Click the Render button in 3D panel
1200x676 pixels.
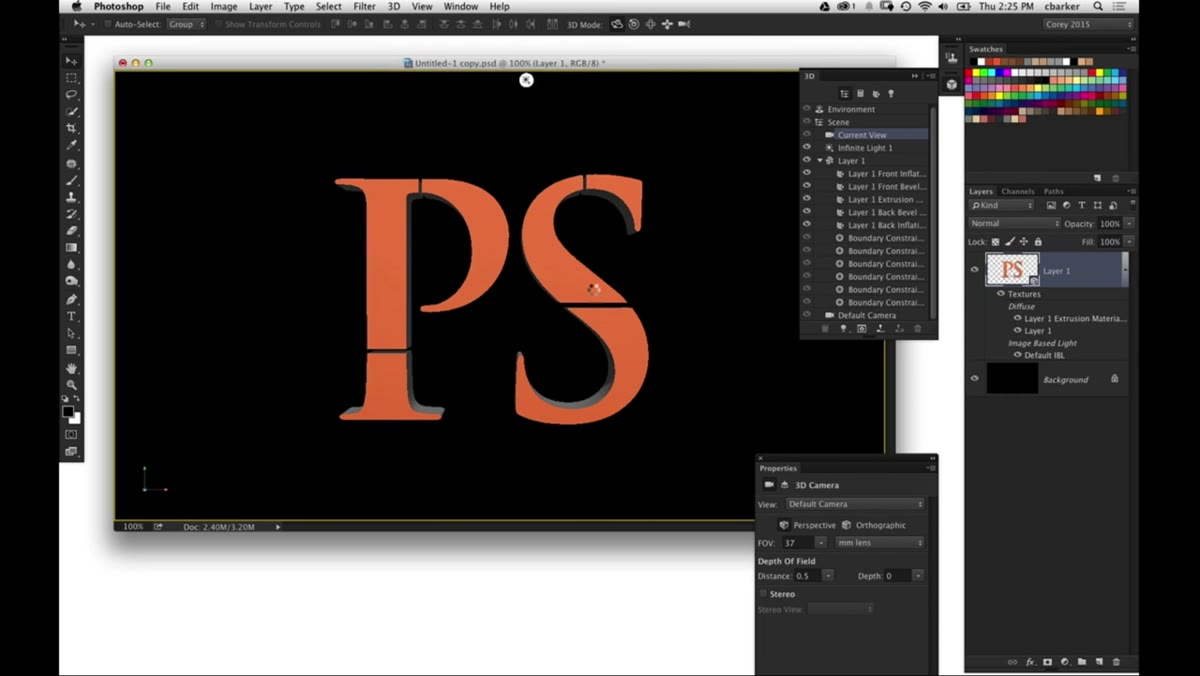click(x=861, y=329)
